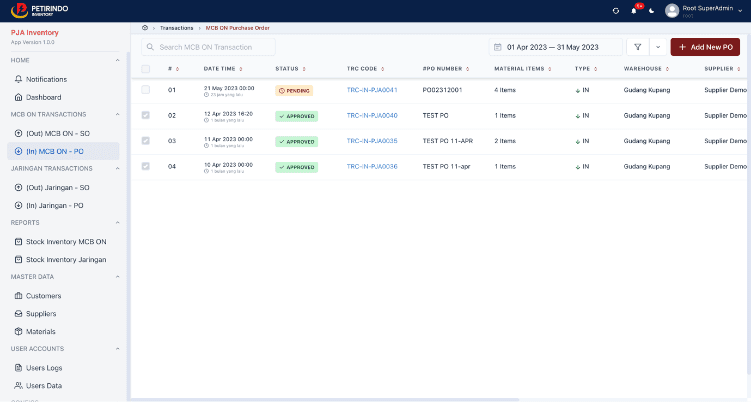Collapse the USER ACCOUNTS section
The image size is (751, 405).
click(117, 349)
